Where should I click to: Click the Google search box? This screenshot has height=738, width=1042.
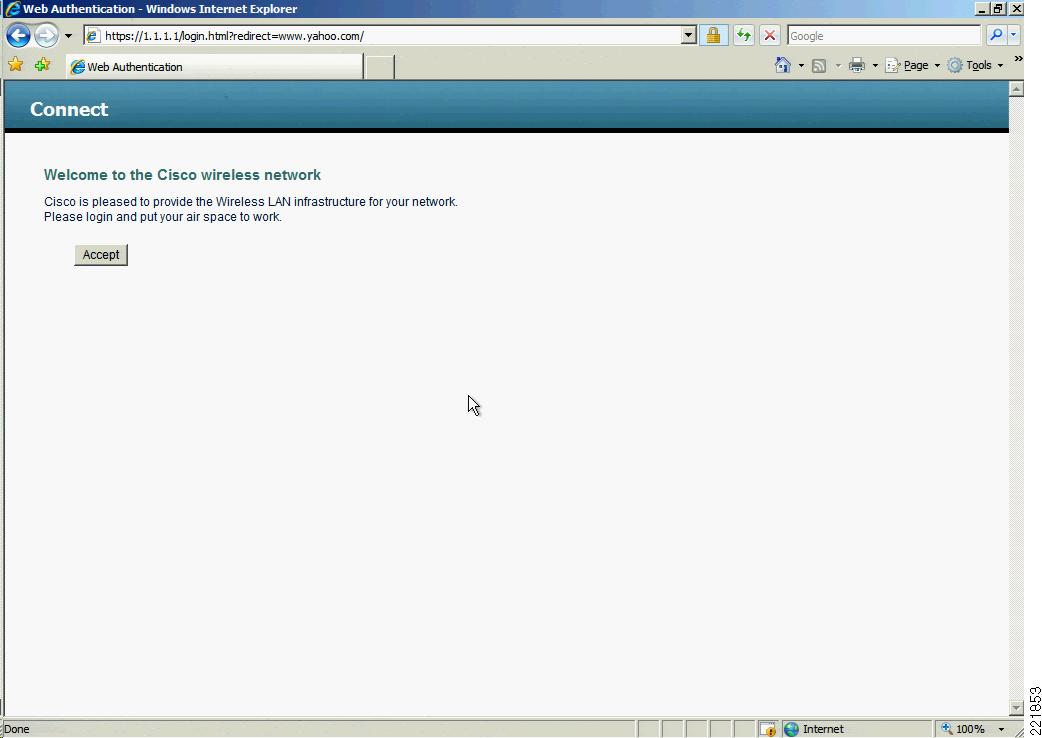[x=884, y=35]
